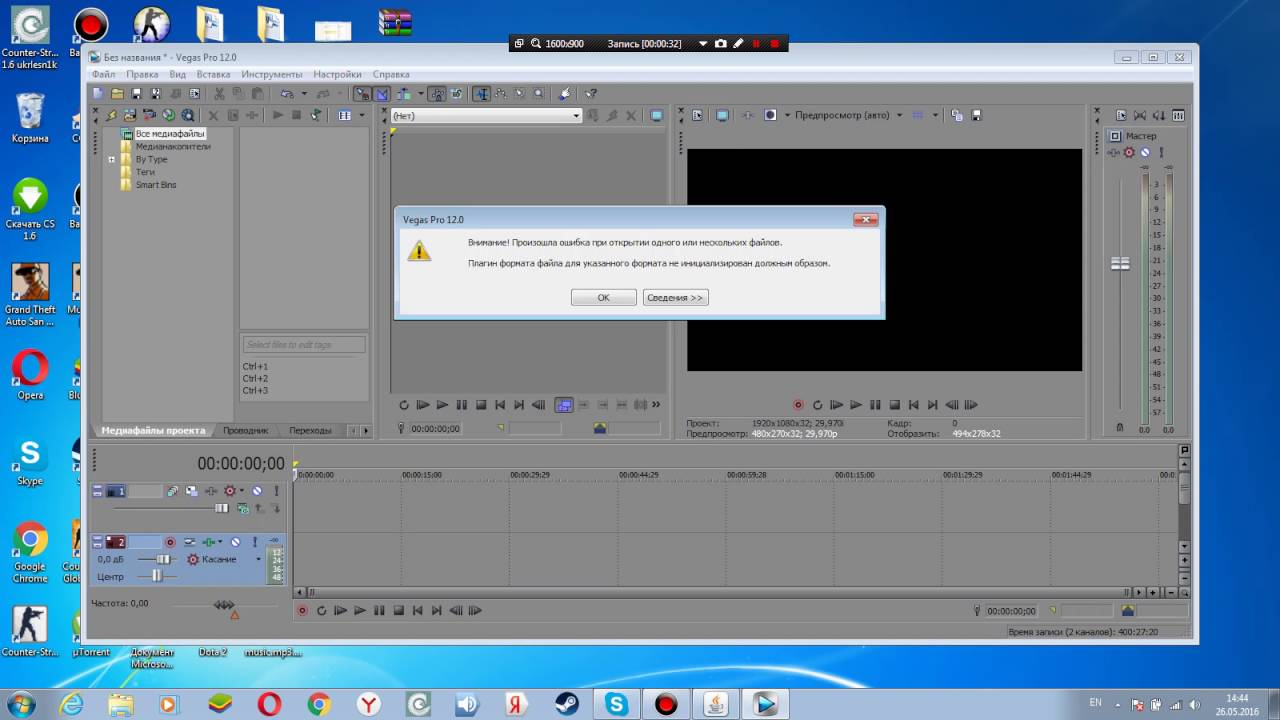Select the Smart Bins folder
The image size is (1280, 720).
156,185
